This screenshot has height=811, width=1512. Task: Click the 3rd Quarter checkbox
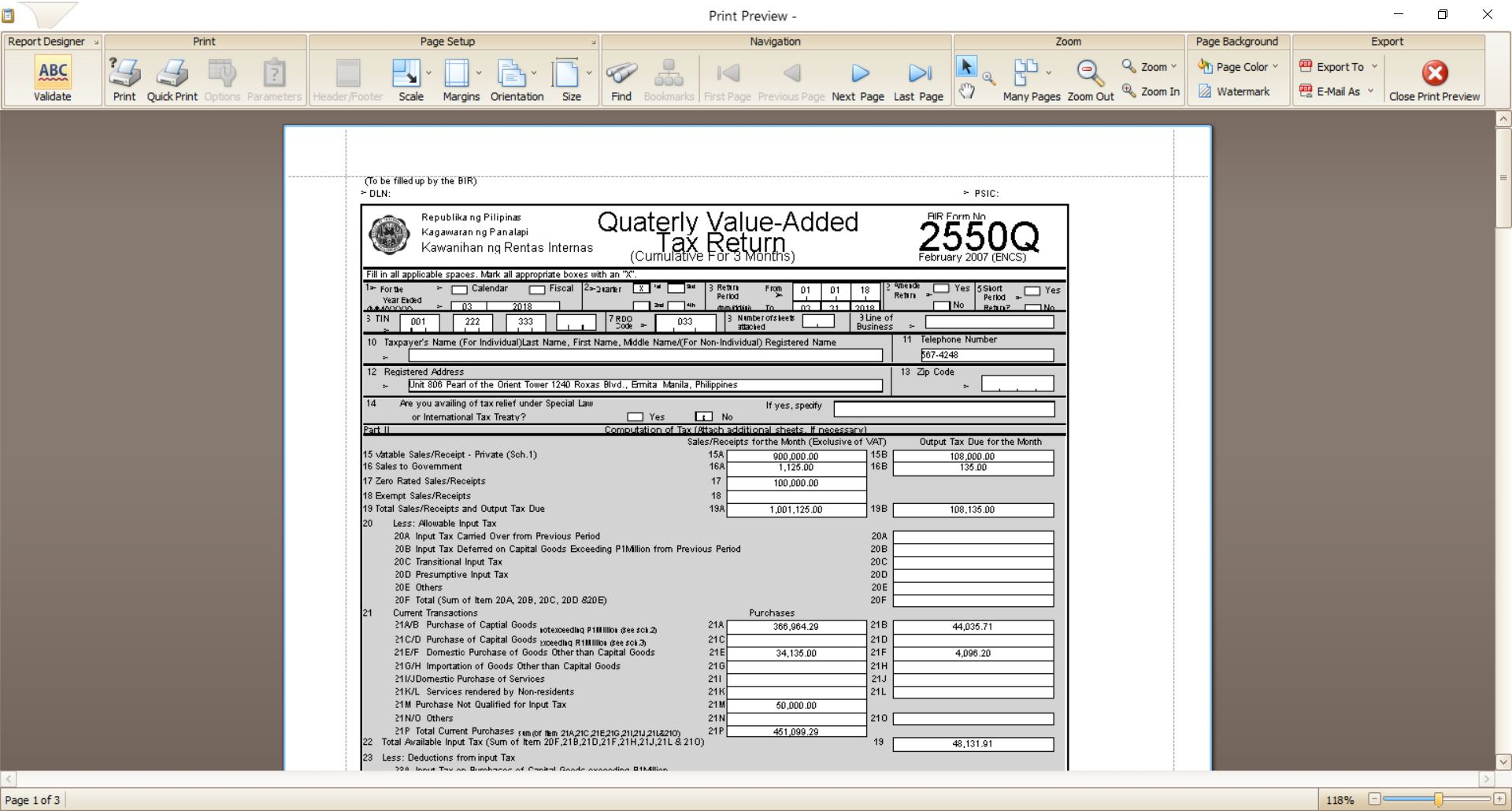click(x=676, y=288)
